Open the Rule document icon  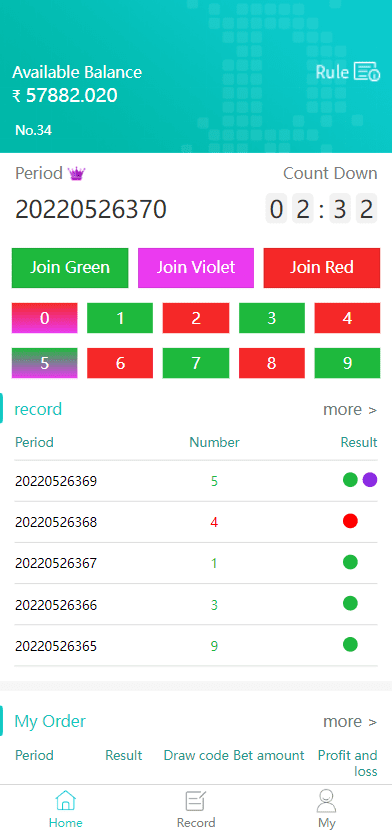367,72
